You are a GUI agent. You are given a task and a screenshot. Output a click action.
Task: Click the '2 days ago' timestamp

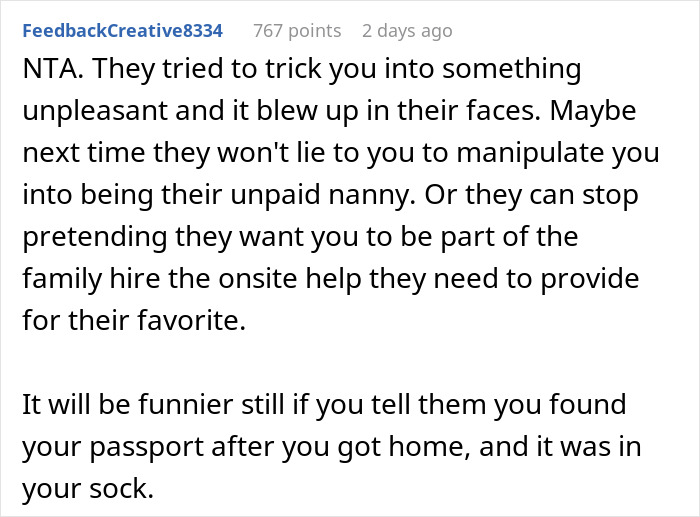tap(407, 31)
